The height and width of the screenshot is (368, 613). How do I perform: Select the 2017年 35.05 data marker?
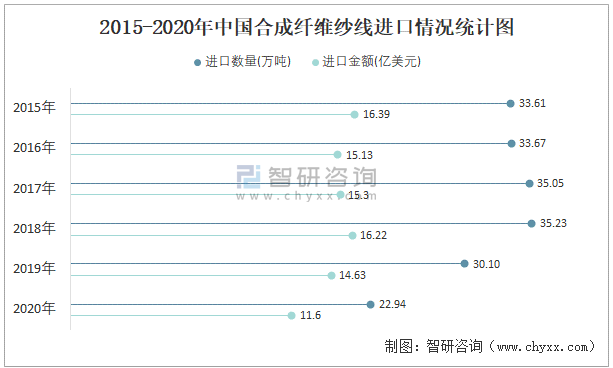pyautogui.click(x=529, y=183)
